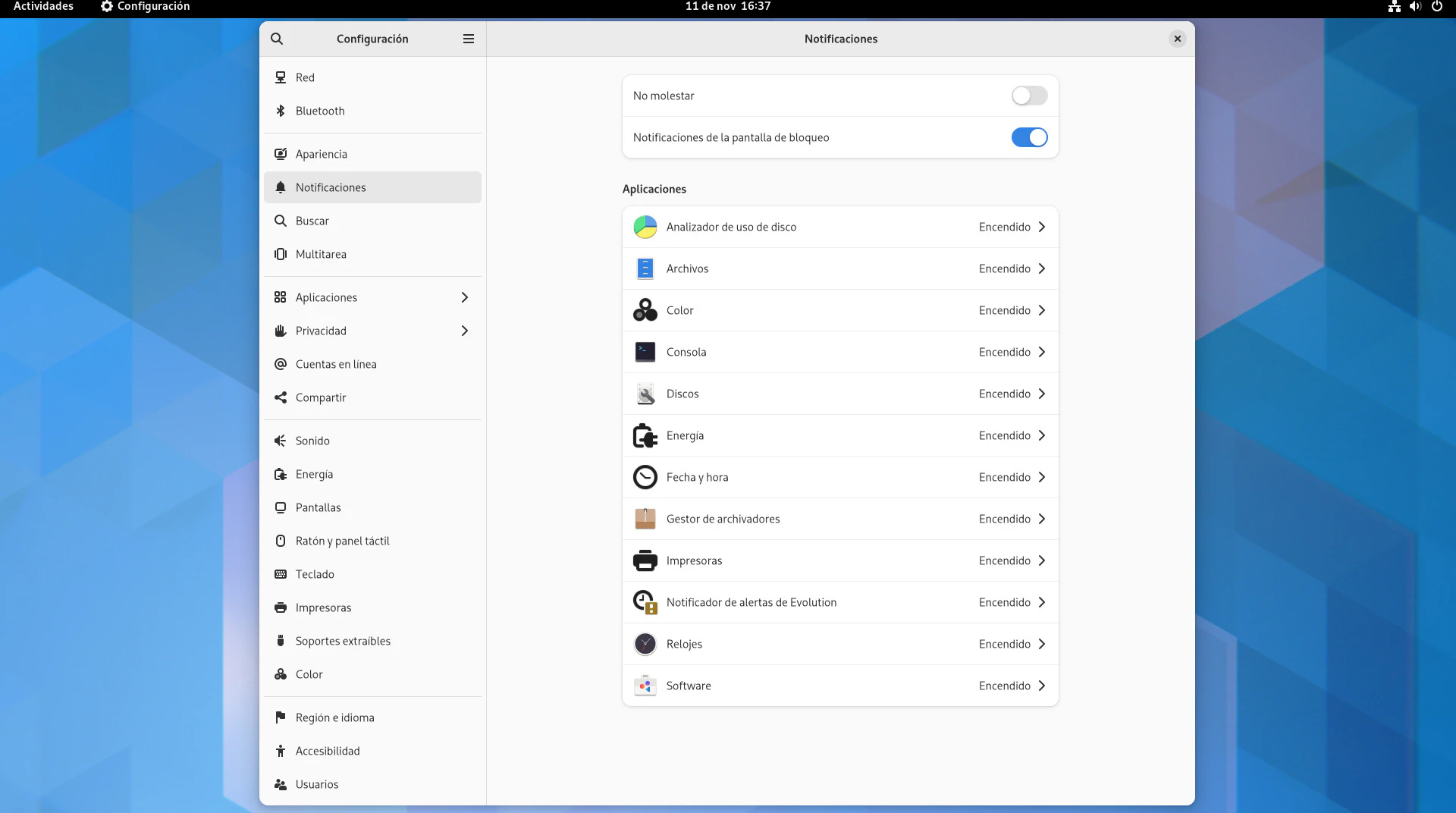
Task: Expand the Privacidad sidebar submenu arrow
Action: click(x=465, y=331)
